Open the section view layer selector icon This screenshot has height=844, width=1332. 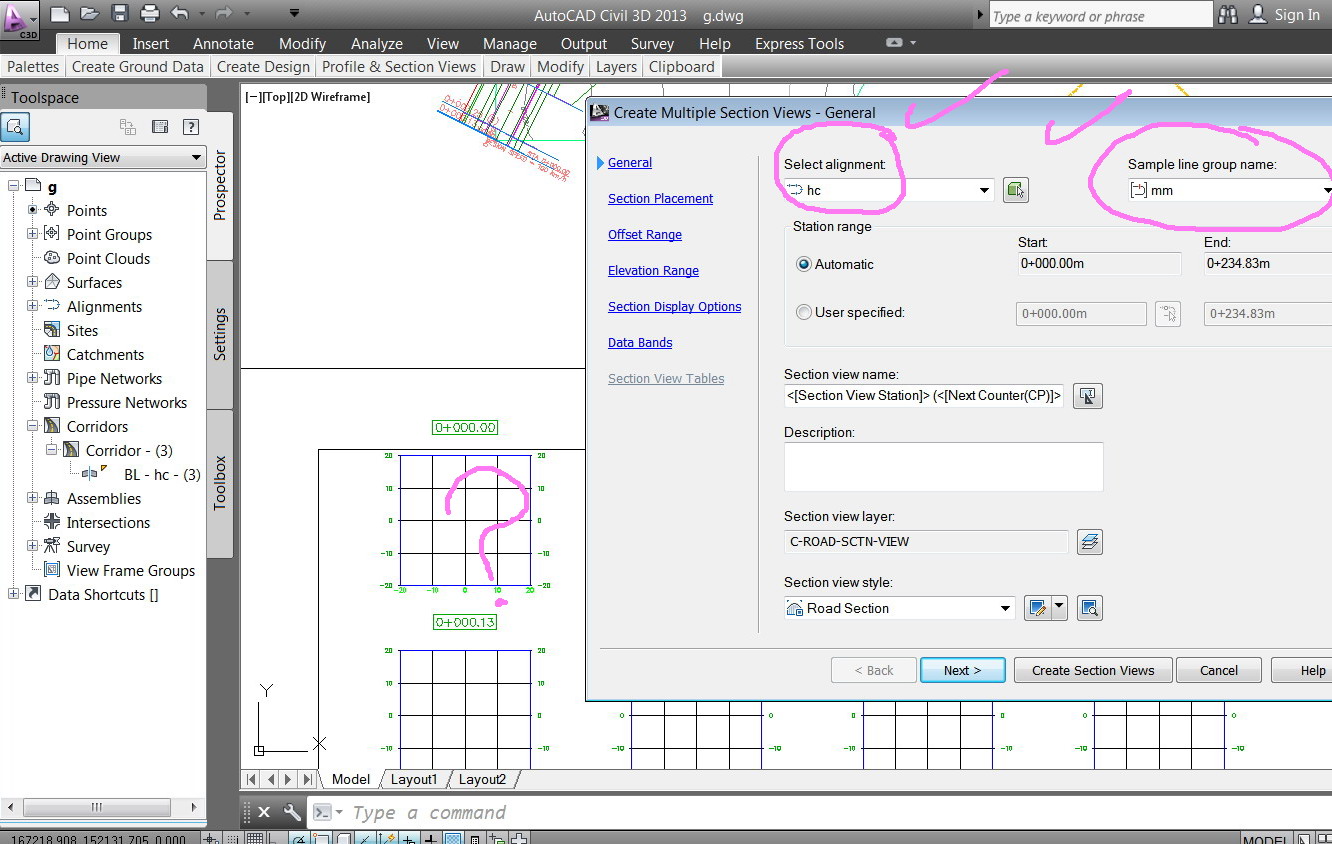tap(1090, 542)
